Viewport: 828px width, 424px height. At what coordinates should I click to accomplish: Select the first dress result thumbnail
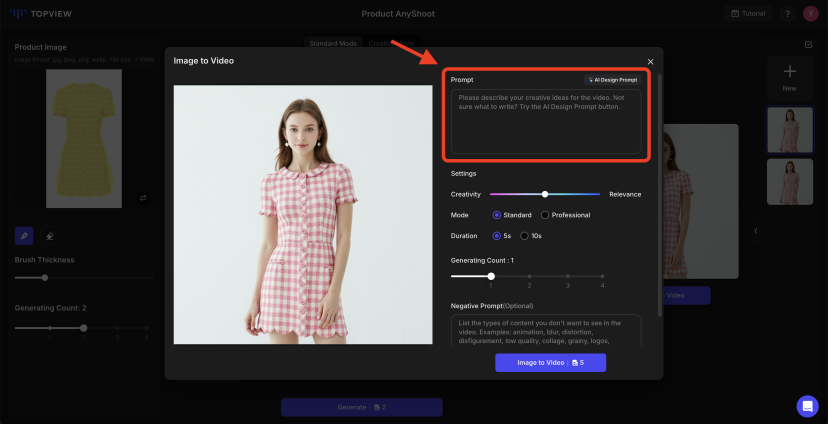(790, 129)
